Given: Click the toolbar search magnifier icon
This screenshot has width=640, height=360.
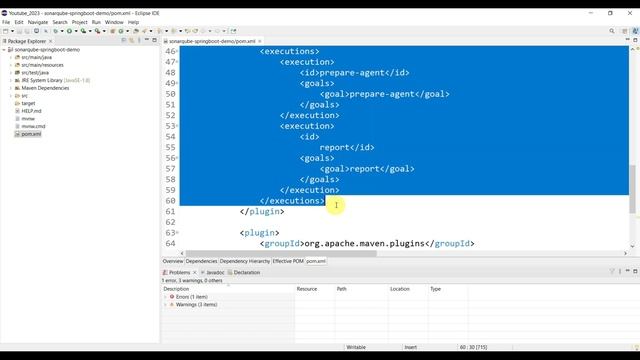Looking at the screenshot, I should [x=612, y=31].
